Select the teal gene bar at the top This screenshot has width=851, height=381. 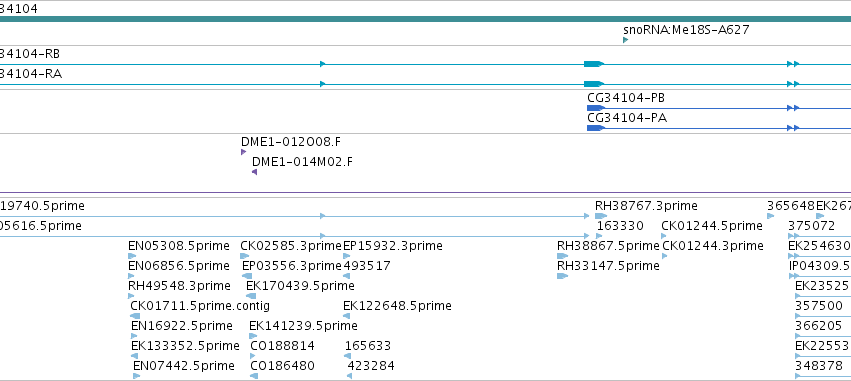[426, 19]
